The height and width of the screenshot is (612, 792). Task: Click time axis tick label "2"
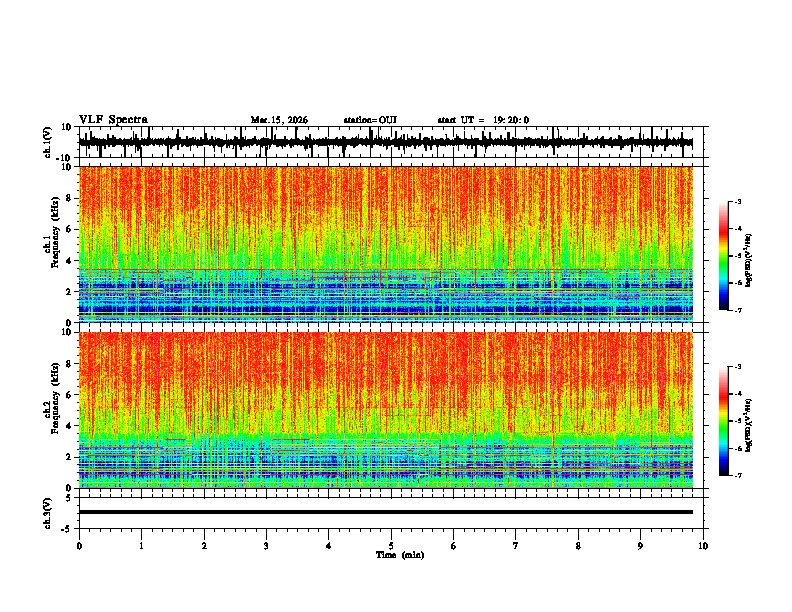[204, 546]
